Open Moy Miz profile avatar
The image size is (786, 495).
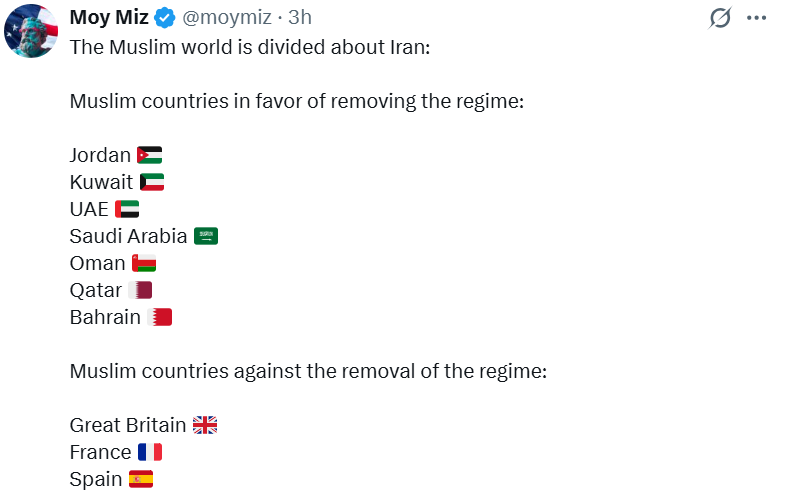[x=30, y=31]
